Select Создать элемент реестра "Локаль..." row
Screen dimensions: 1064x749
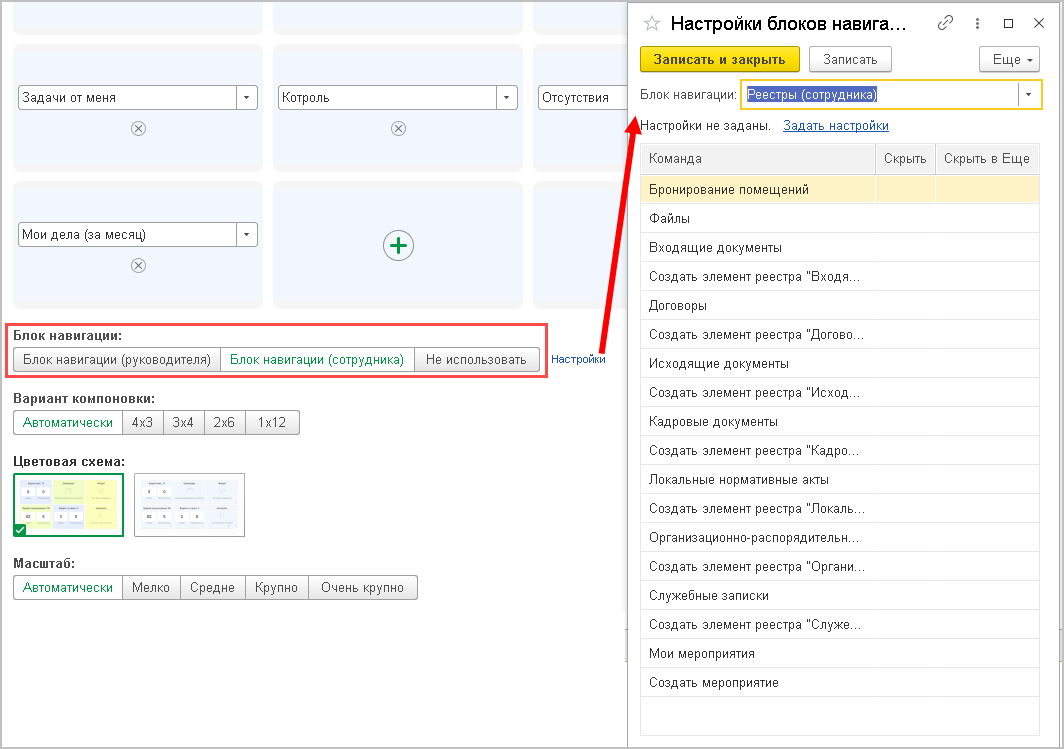pyautogui.click(x=840, y=509)
